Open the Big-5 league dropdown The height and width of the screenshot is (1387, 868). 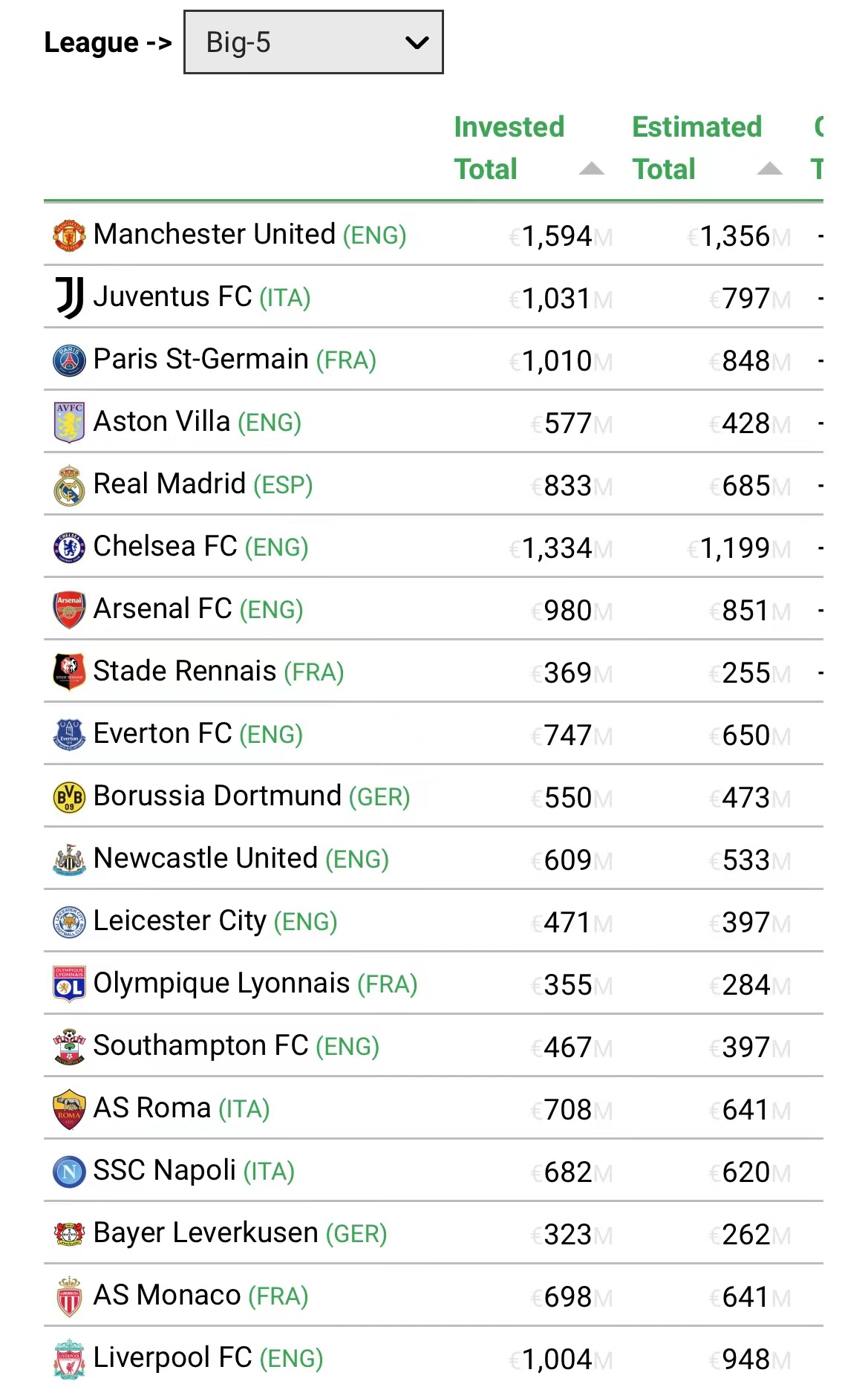(x=313, y=42)
